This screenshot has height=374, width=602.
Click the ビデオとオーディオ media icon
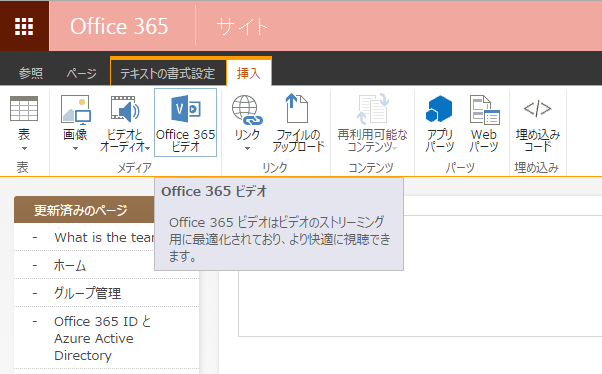click(x=125, y=109)
